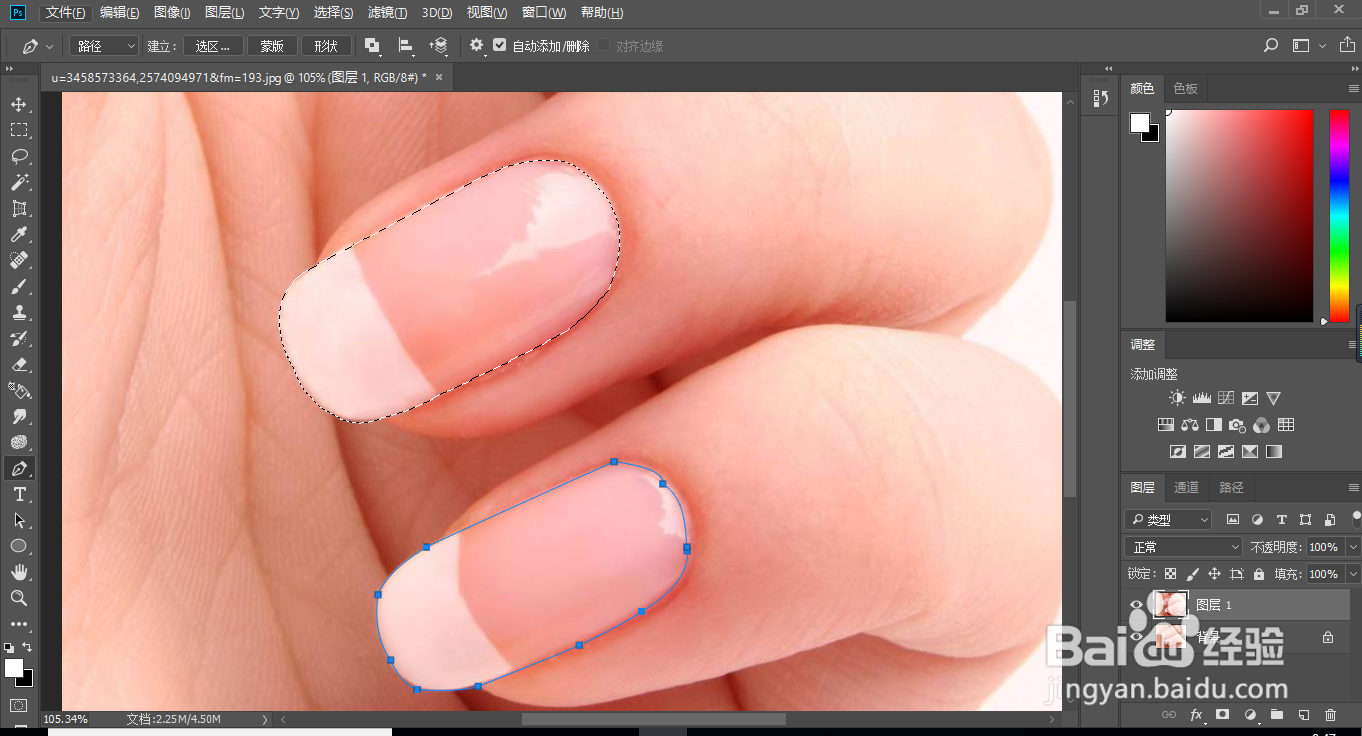The image size is (1362, 736).
Task: Uncheck 自动添加/删除 checkbox
Action: [500, 46]
